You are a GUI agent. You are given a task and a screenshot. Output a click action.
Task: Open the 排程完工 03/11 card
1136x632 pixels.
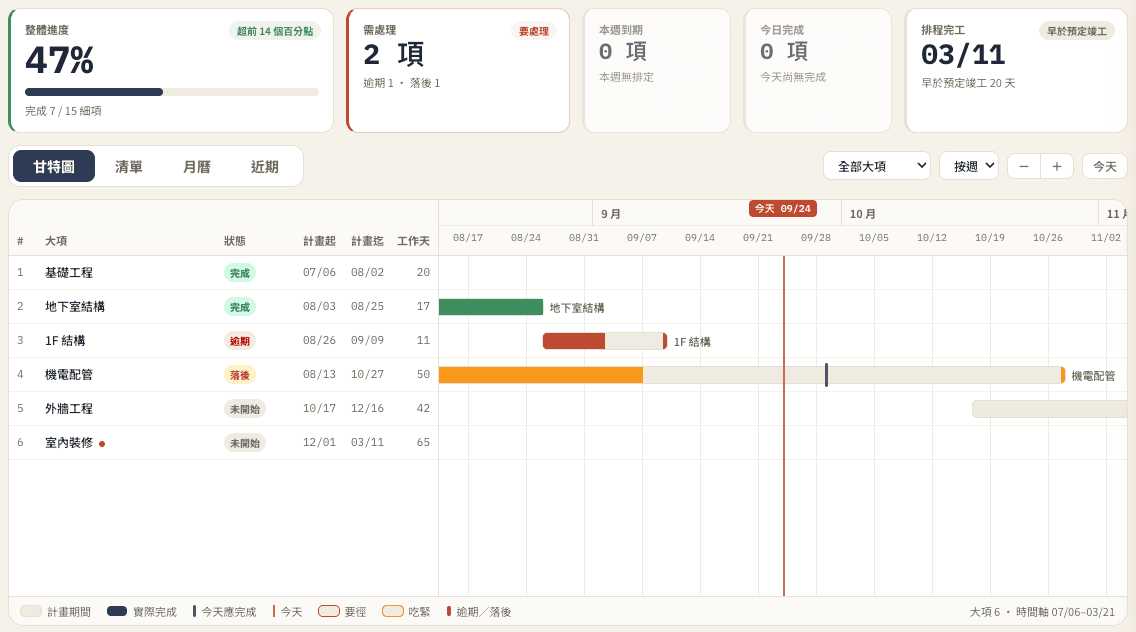coord(1016,70)
